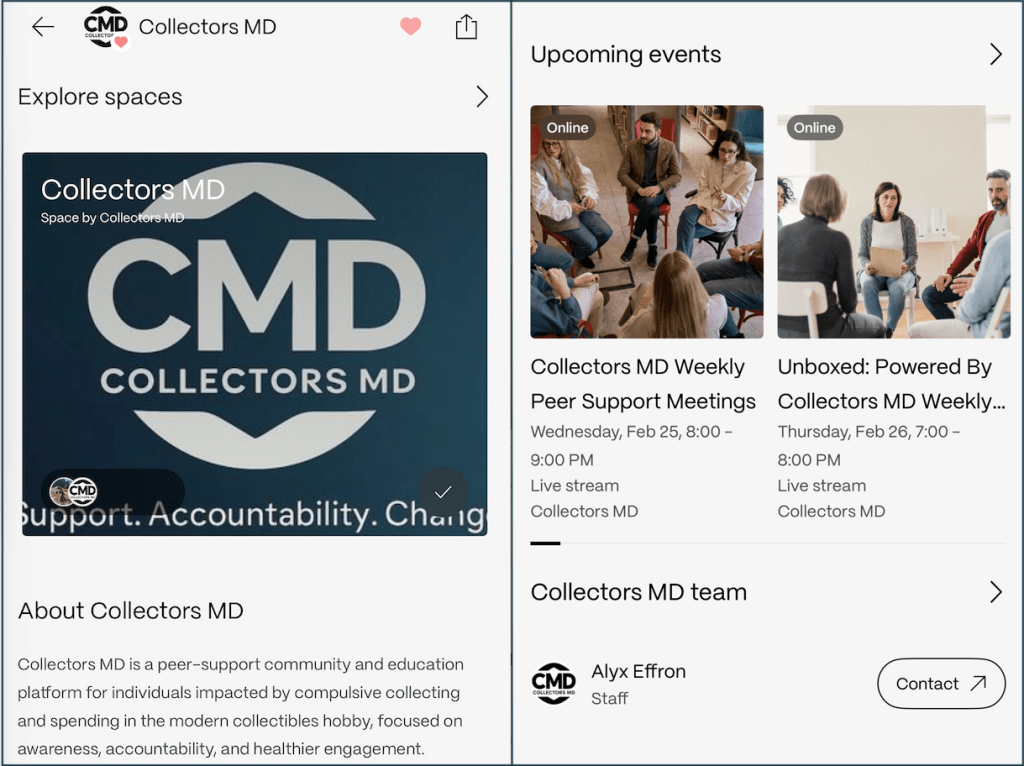Toggle the checkmark on the space card
Screen dimensions: 1024x766
[x=443, y=492]
